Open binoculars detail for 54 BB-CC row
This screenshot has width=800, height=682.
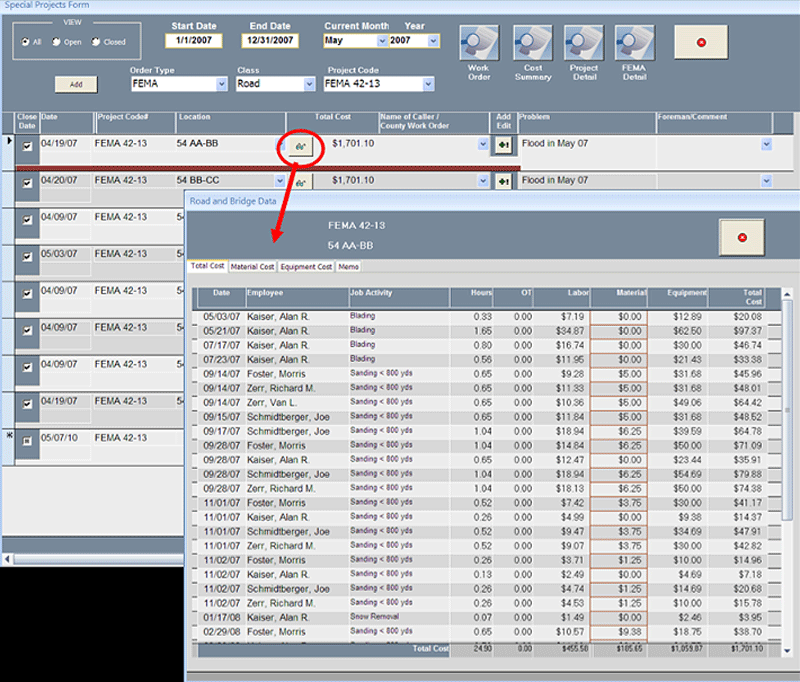click(x=300, y=182)
